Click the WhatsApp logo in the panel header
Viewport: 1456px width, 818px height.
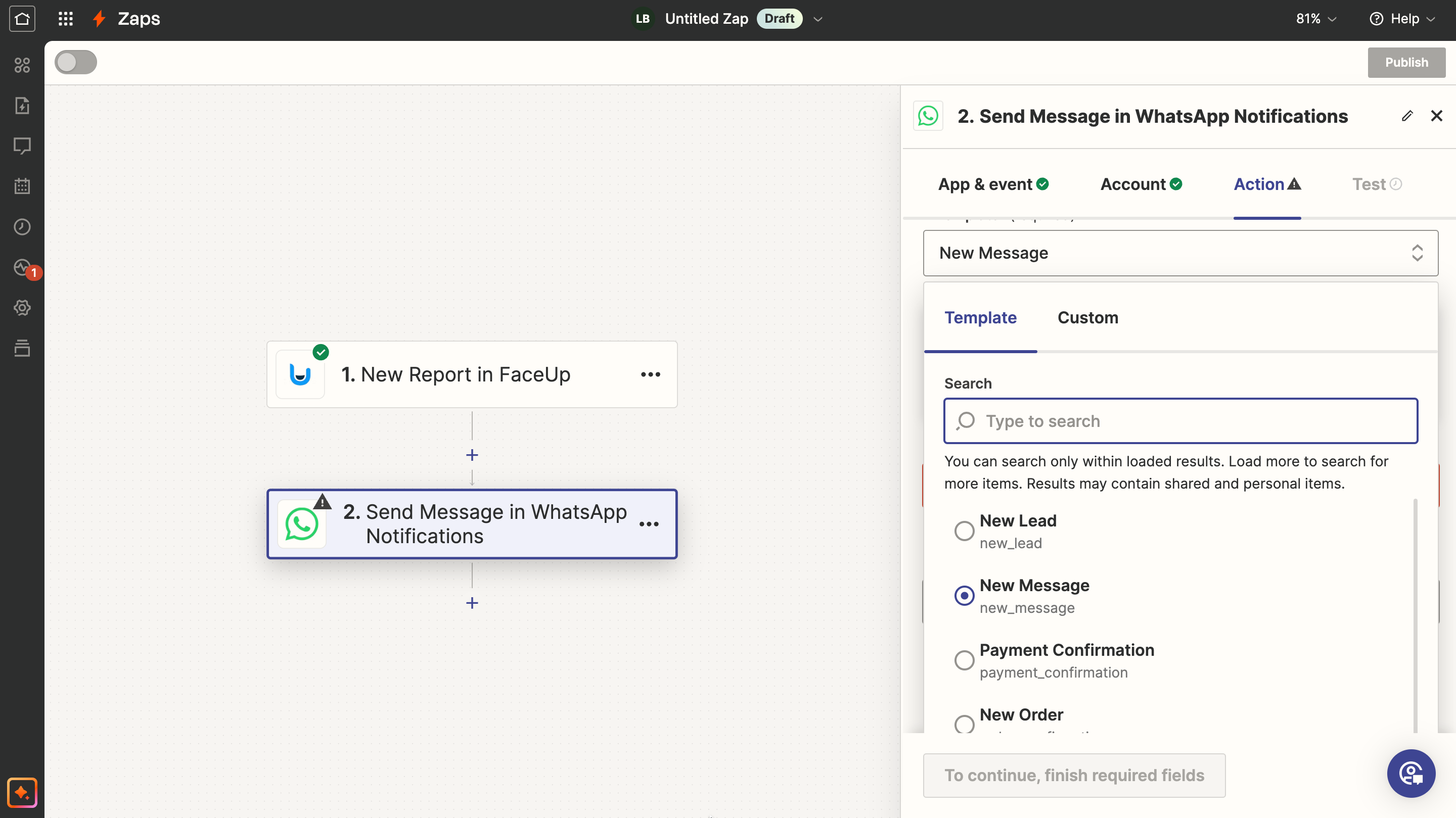928,116
